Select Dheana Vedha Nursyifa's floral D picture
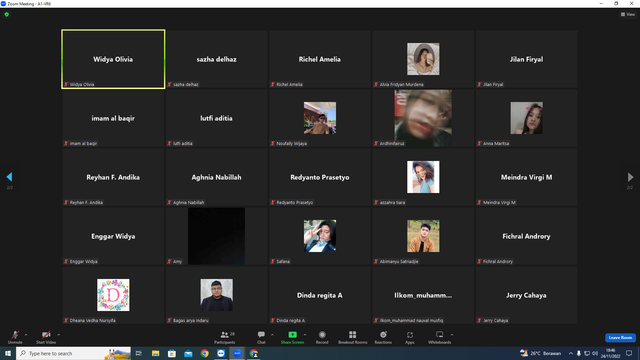 [113, 295]
